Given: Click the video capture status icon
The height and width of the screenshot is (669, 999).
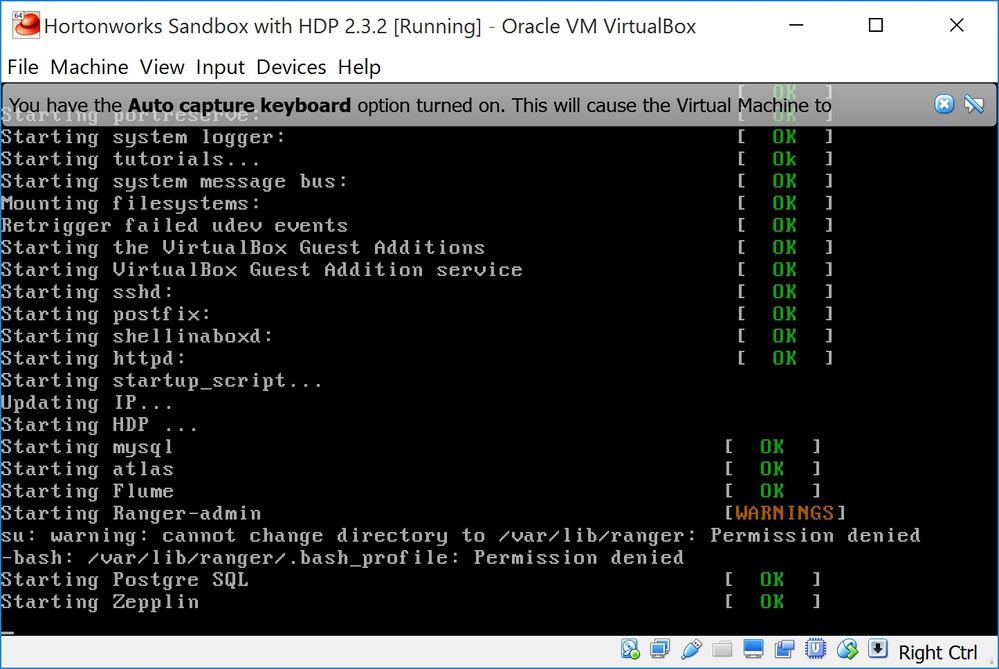Looking at the screenshot, I should 784,649.
